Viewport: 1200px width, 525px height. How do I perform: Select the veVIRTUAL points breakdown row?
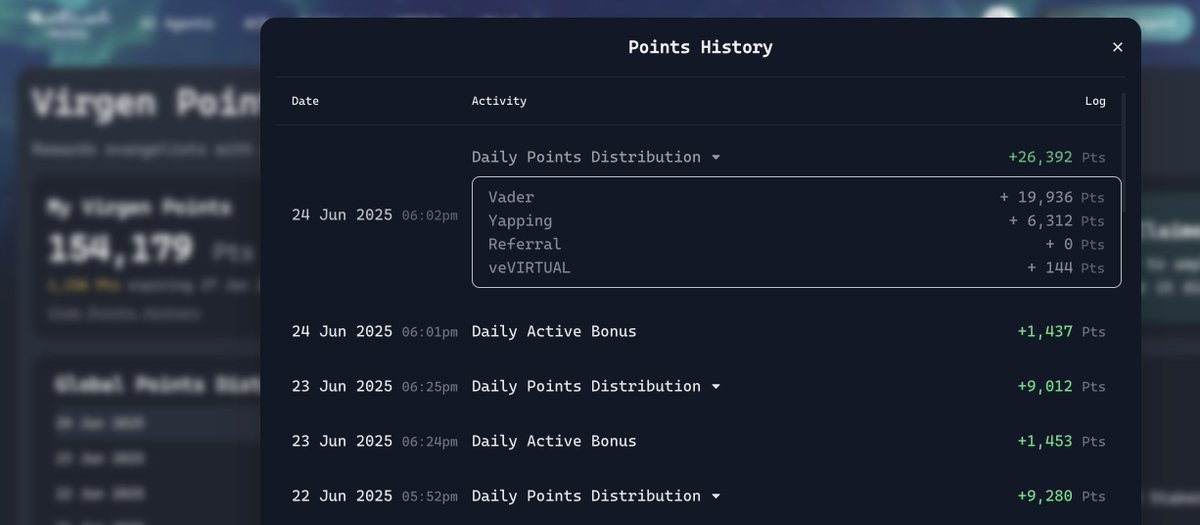796,267
